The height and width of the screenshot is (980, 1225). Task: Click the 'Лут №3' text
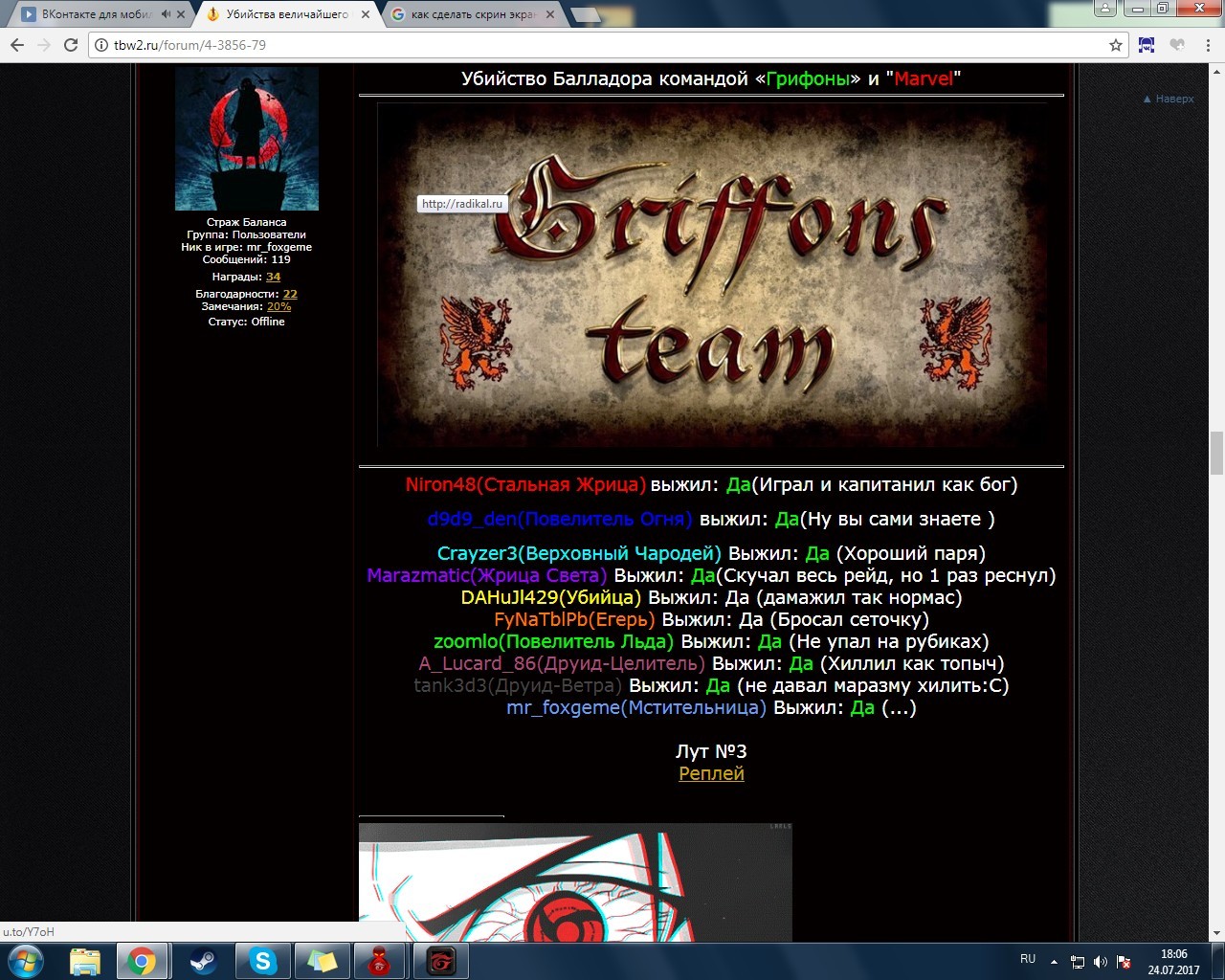pyautogui.click(x=711, y=751)
